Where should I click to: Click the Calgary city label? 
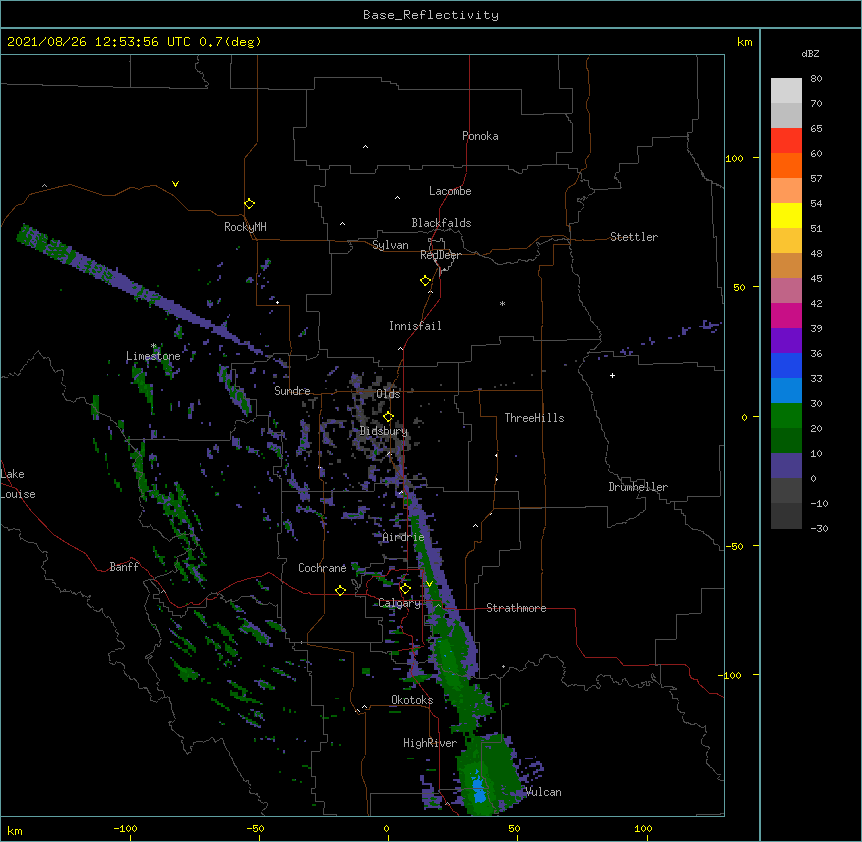pos(399,603)
